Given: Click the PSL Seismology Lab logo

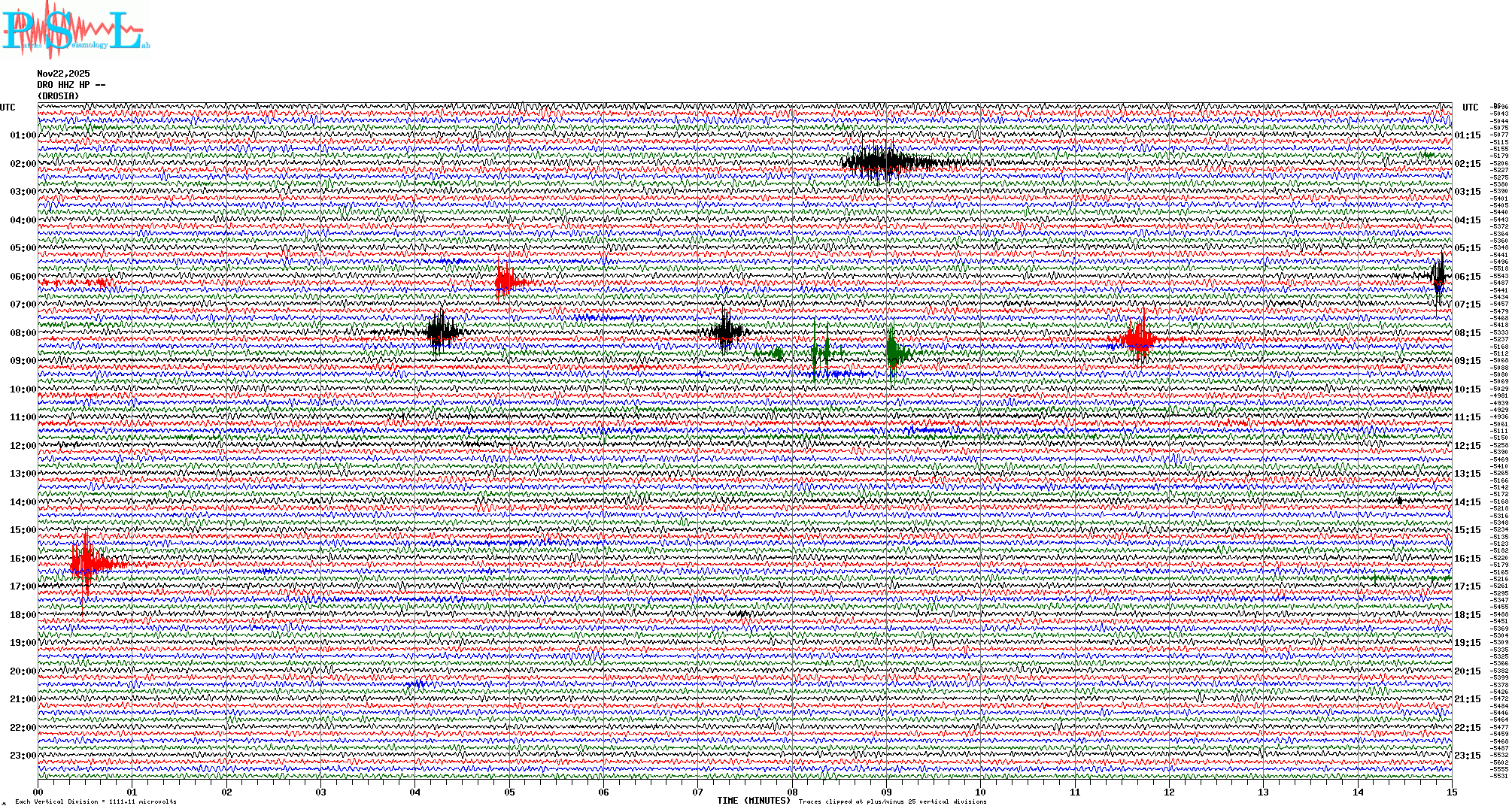Looking at the screenshot, I should click(75, 32).
